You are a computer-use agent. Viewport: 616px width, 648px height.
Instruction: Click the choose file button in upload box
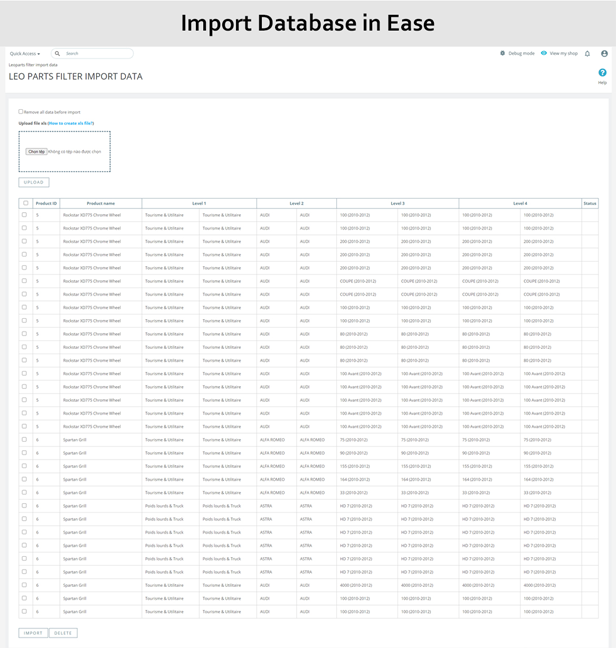click(36, 152)
